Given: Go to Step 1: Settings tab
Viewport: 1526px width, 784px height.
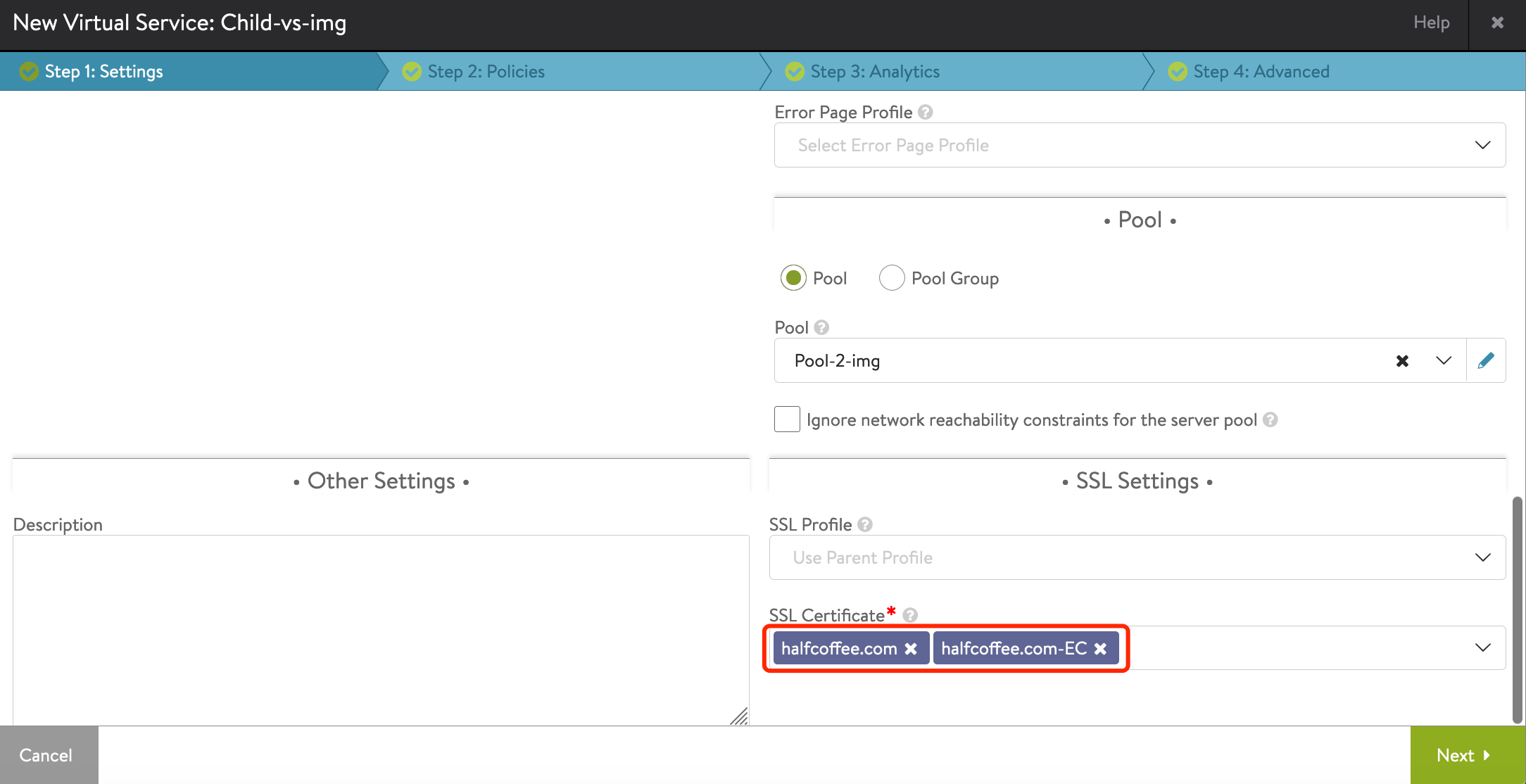Looking at the screenshot, I should (191, 71).
